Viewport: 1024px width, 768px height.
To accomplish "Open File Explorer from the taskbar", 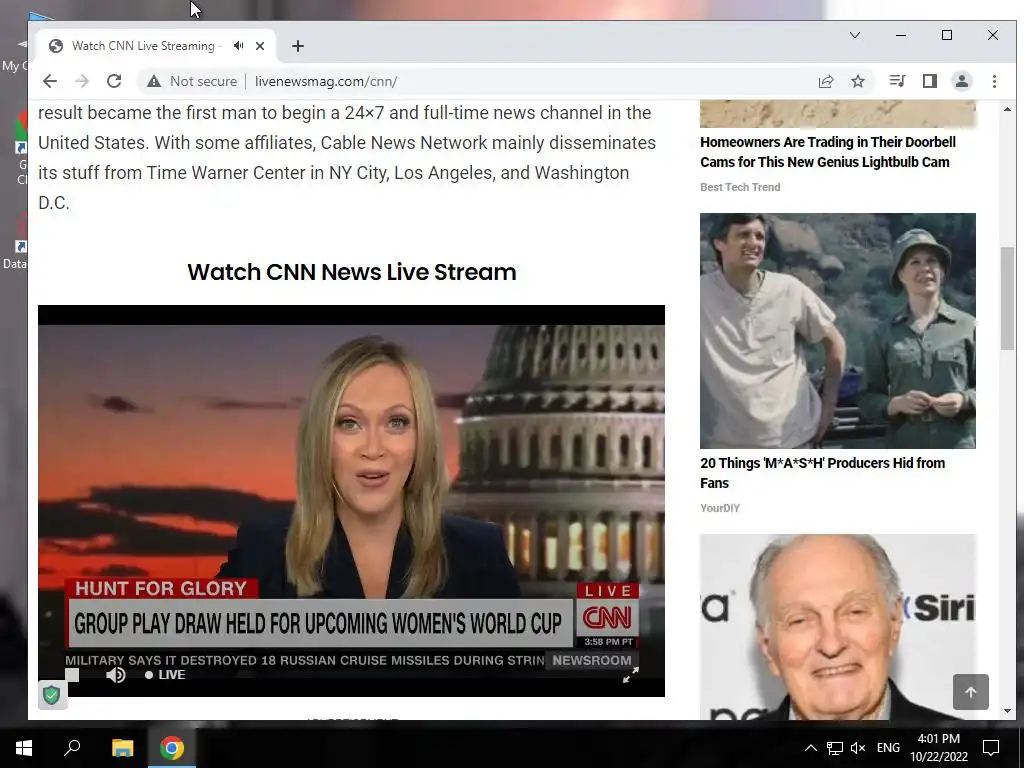I will [x=122, y=748].
